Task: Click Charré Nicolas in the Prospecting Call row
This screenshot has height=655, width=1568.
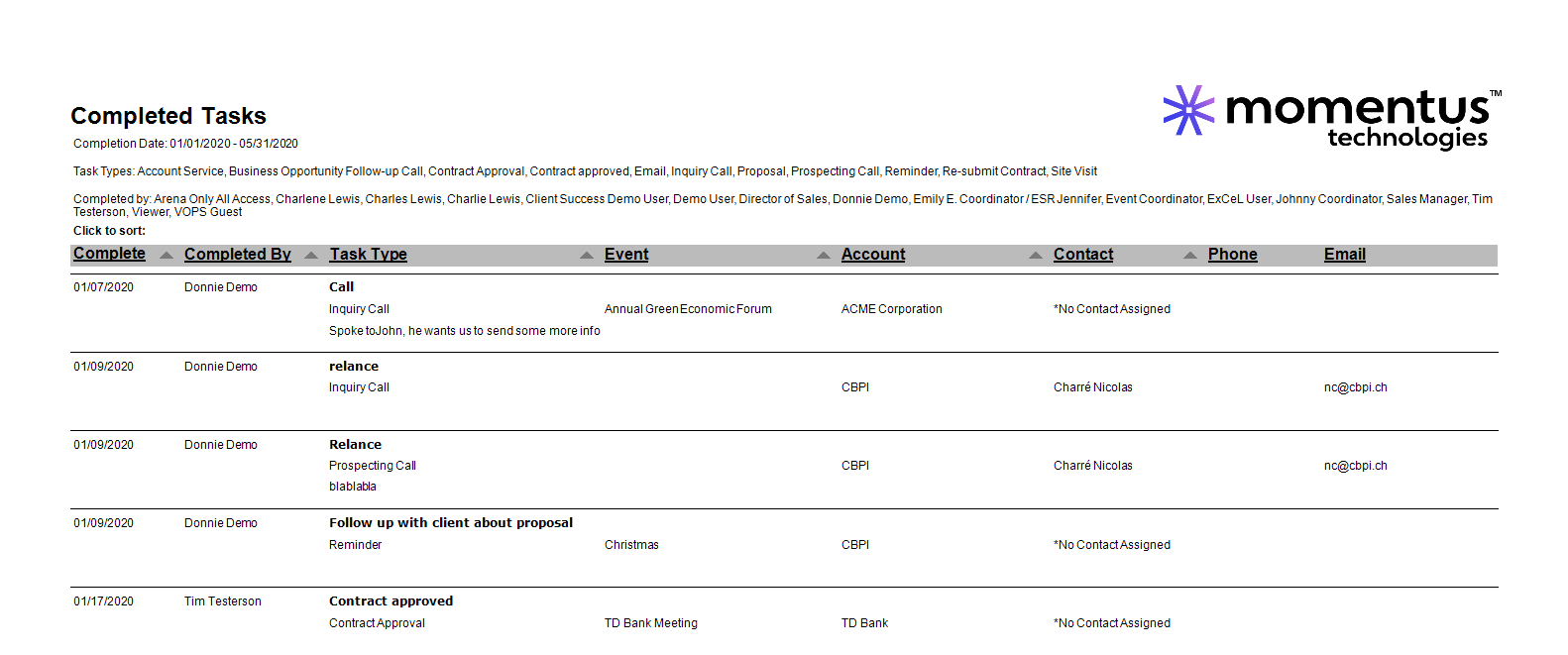Action: click(1092, 466)
